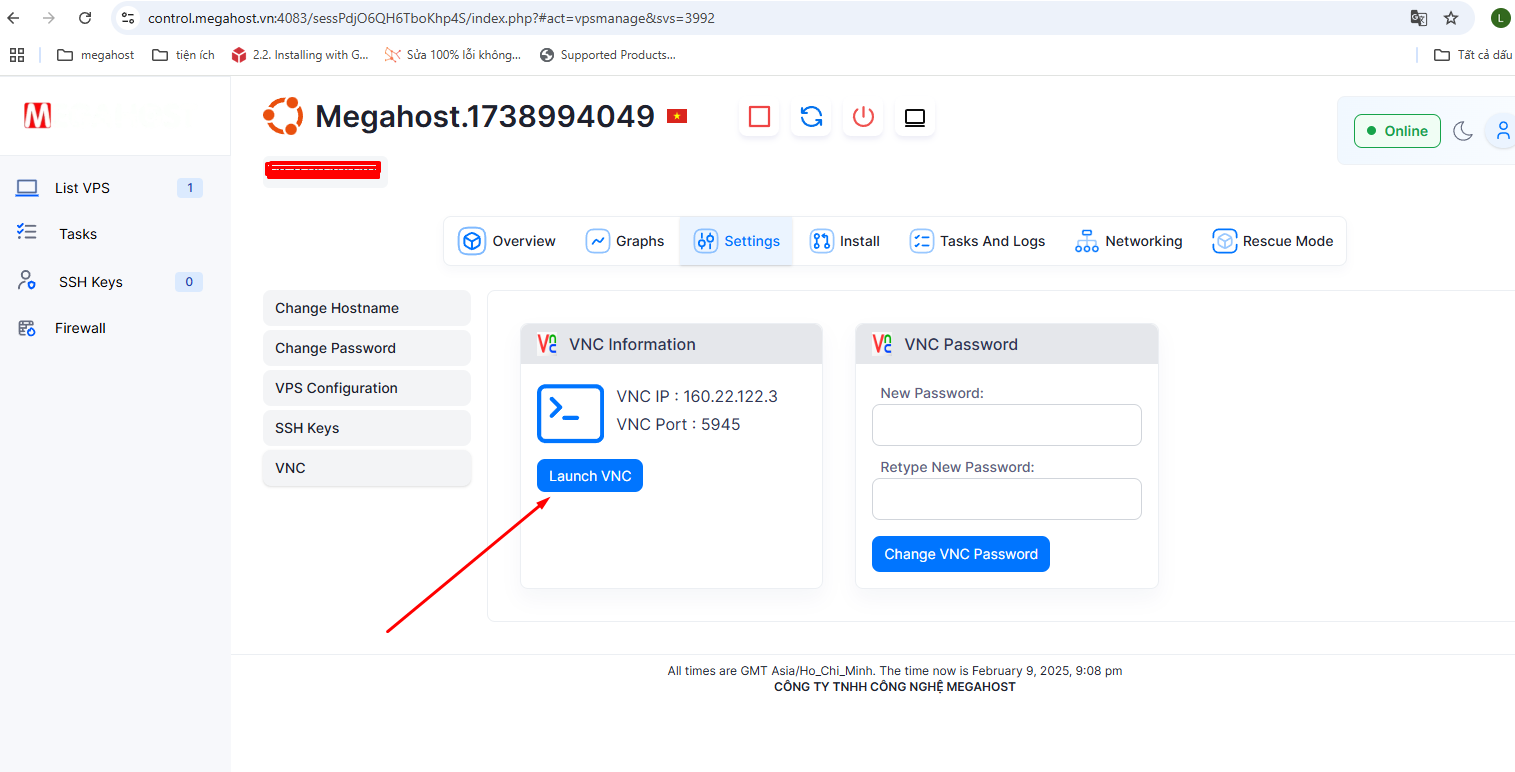Go to the Networking tab
1515x772 pixels.
click(1128, 241)
